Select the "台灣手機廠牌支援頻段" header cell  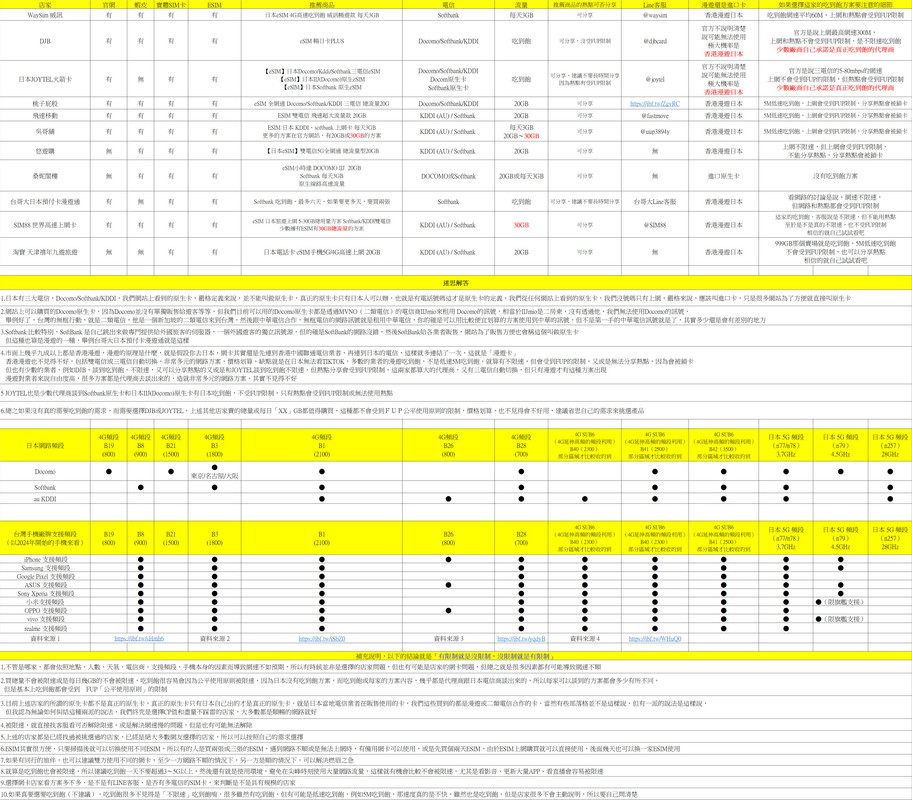[45, 538]
